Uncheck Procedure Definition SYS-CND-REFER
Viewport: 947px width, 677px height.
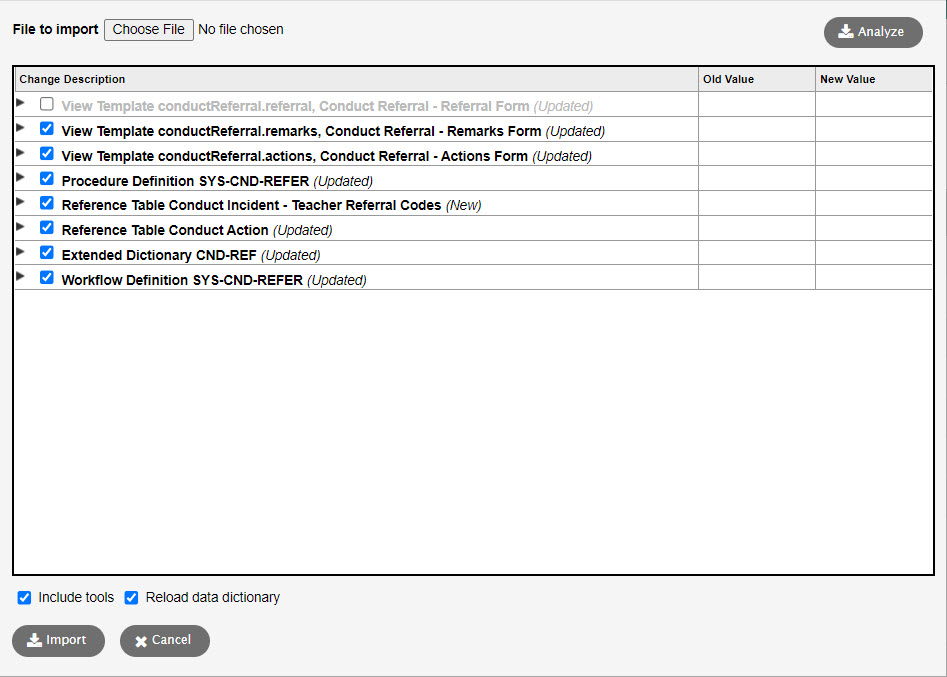(x=46, y=178)
